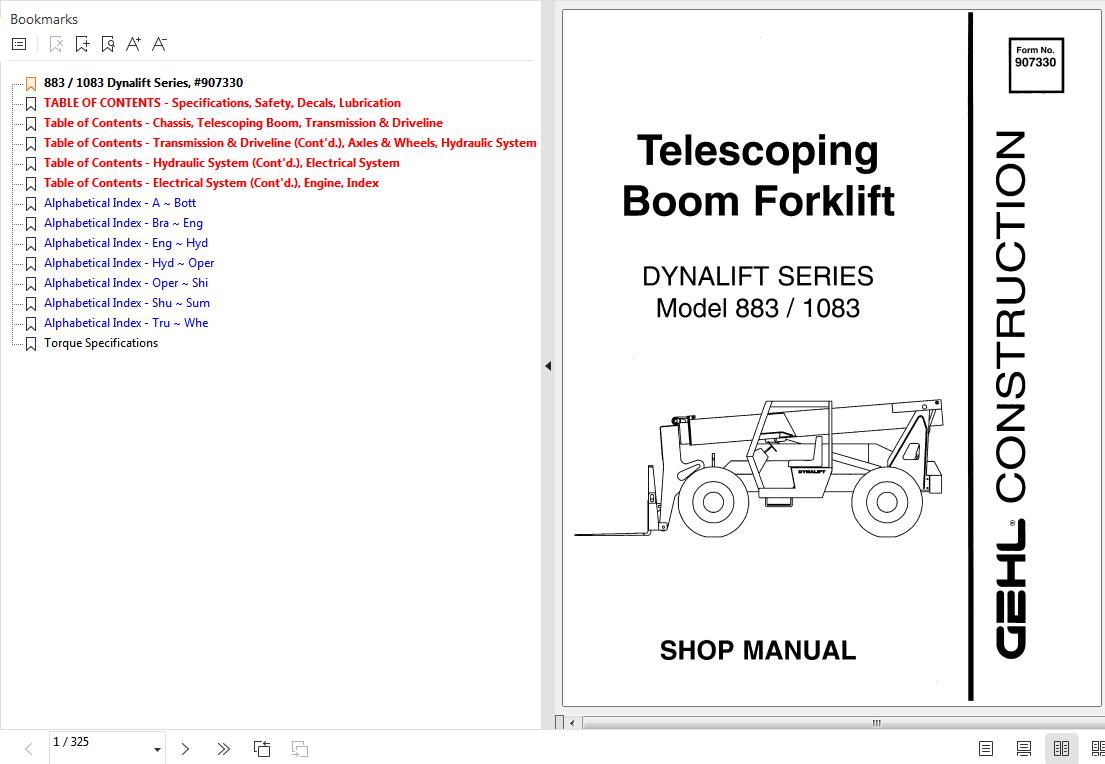Go to Alphabetical Index Shu ~ Sum
Screen dimensions: 1105x764
click(x=127, y=303)
